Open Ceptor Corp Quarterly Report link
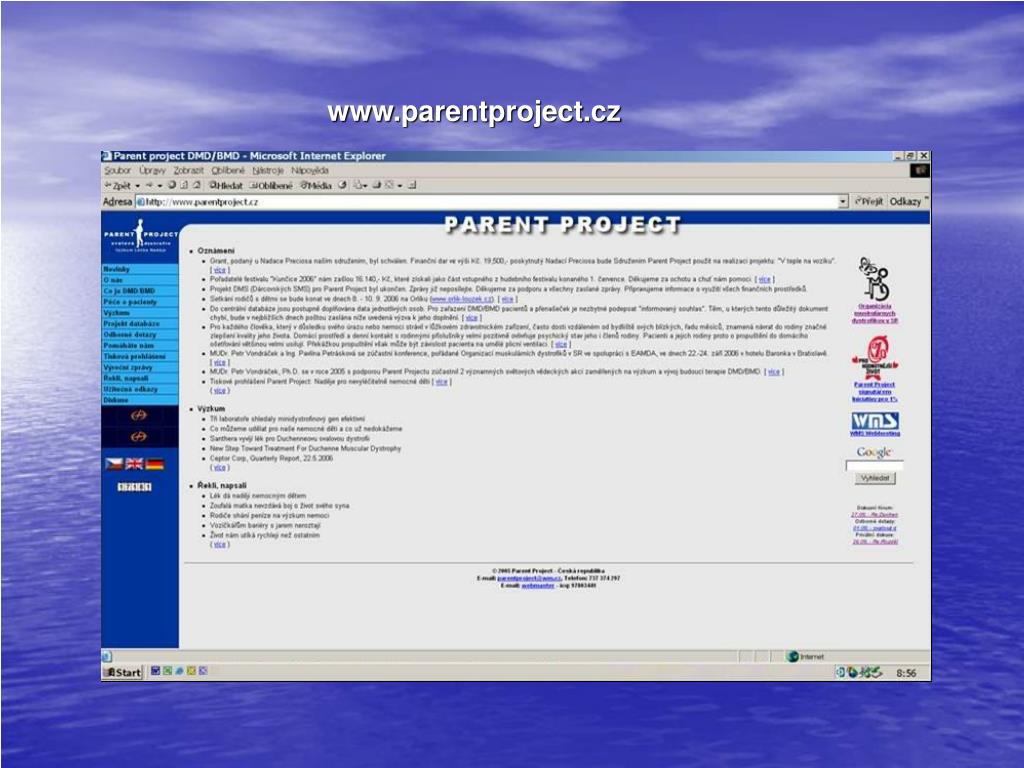 pyautogui.click(x=271, y=458)
